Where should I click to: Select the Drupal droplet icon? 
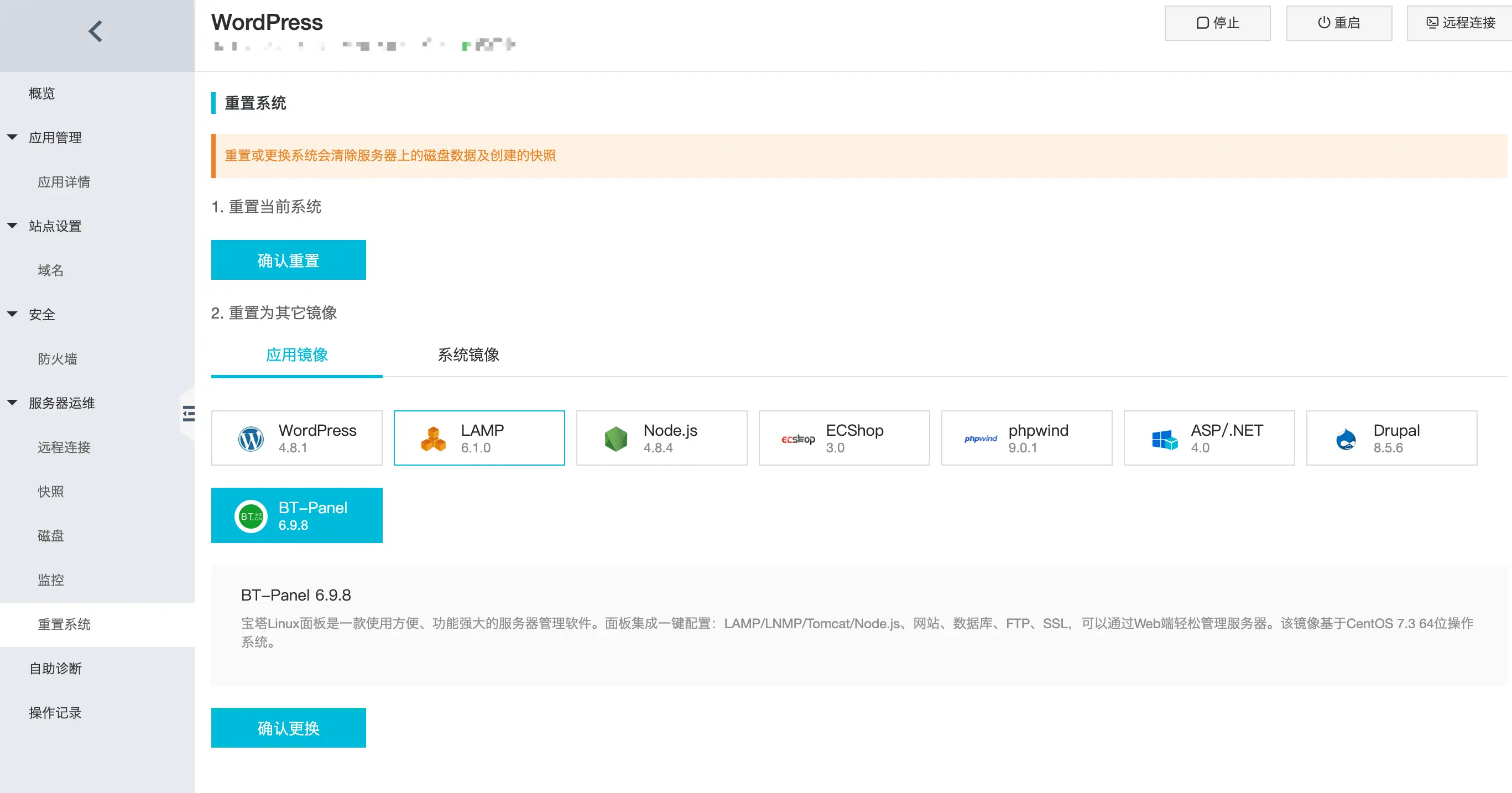1346,439
